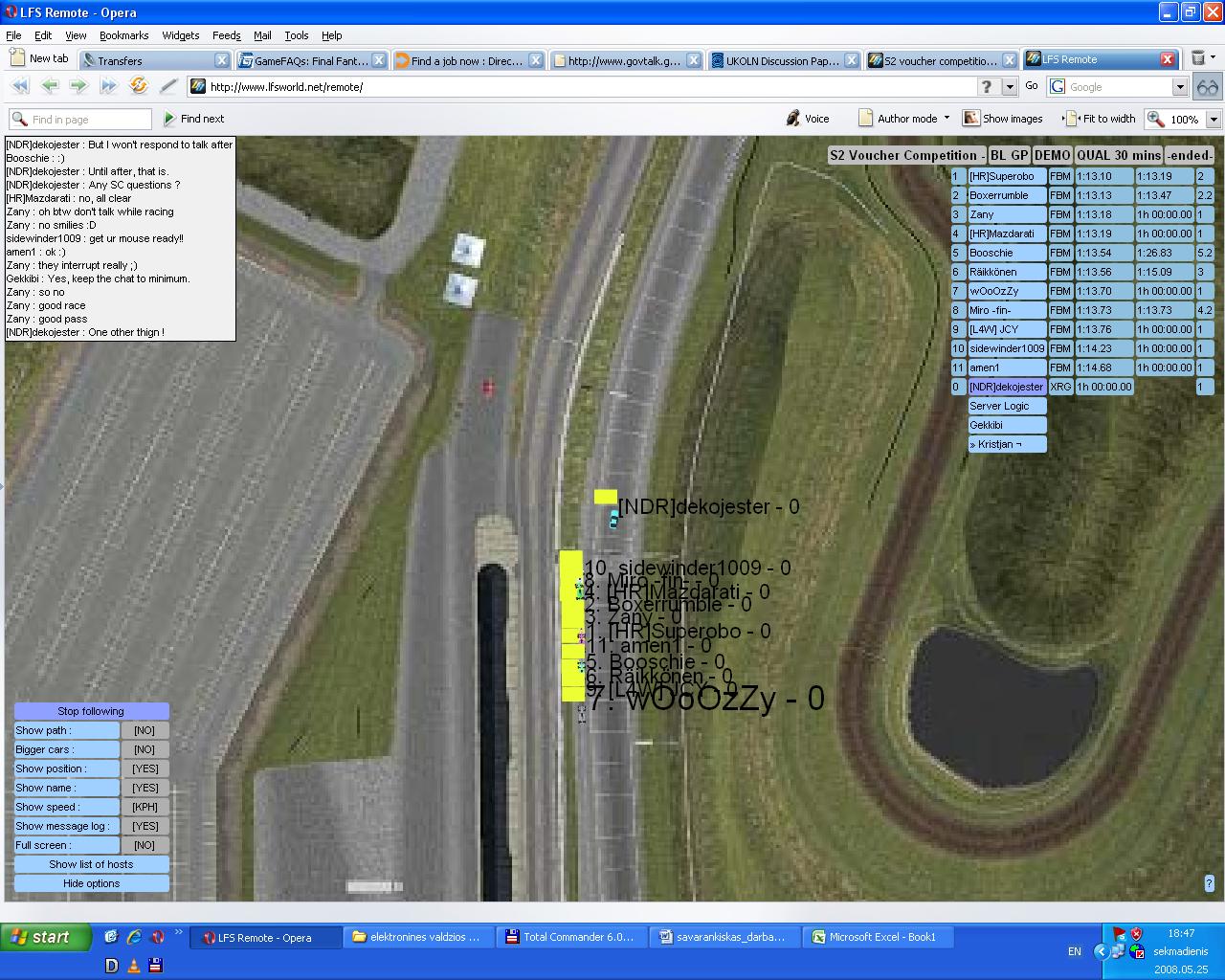Image resolution: width=1225 pixels, height=980 pixels.
Task: Click the green Forward arrow
Action: 78,86
